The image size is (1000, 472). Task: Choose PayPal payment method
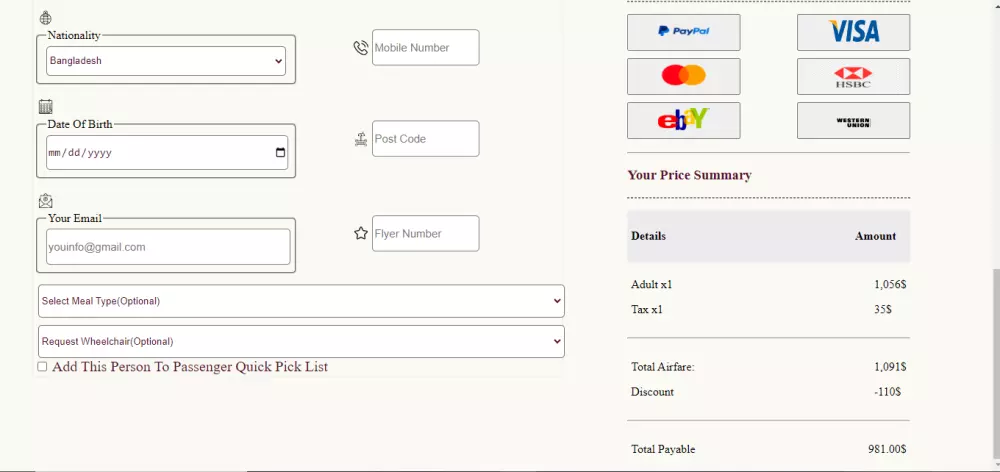click(x=684, y=32)
